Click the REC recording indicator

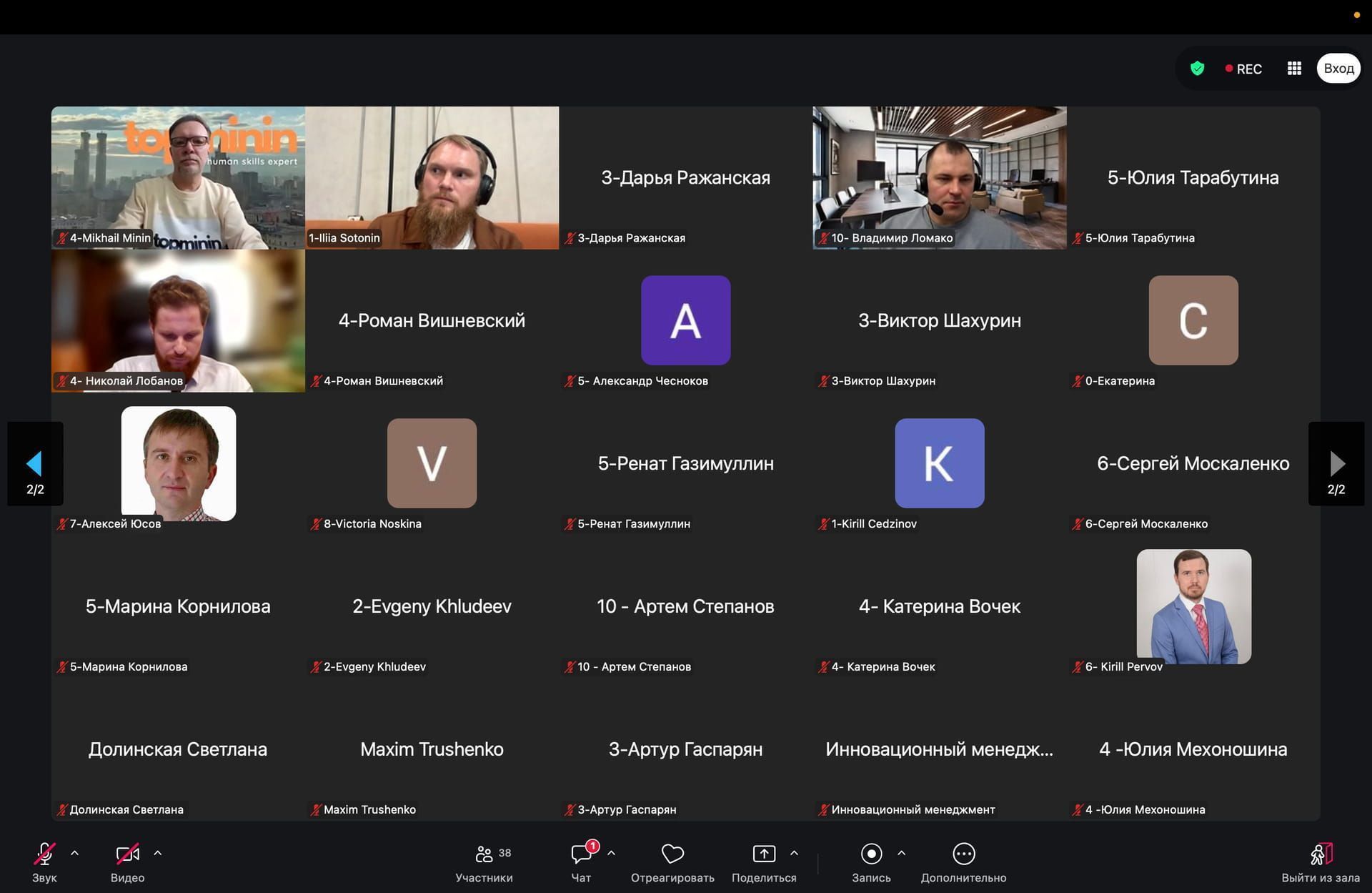(x=1243, y=69)
